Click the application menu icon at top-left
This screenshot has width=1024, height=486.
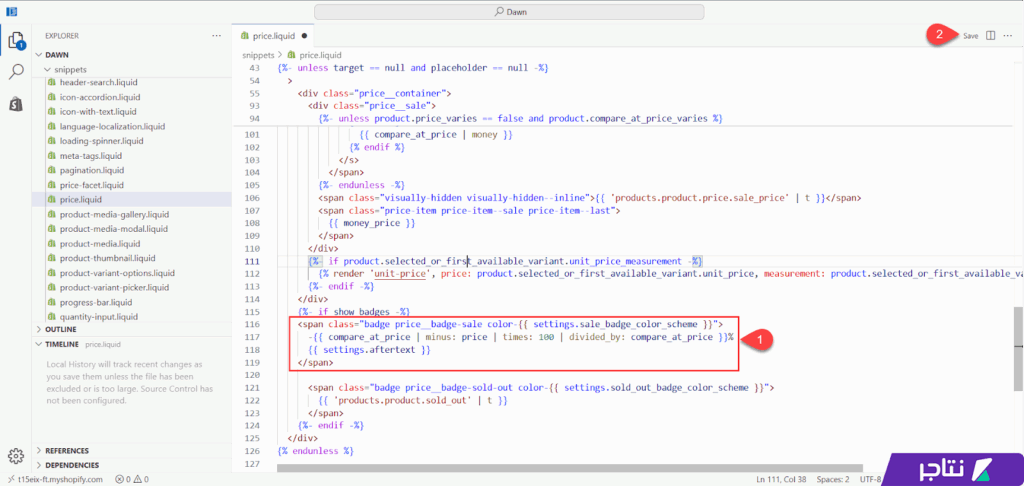click(x=12, y=11)
